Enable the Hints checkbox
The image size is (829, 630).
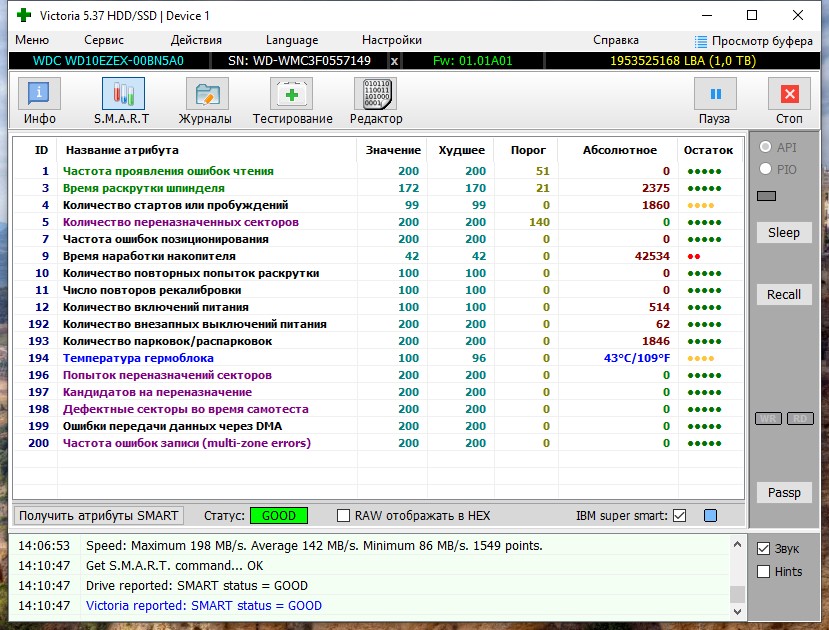pyautogui.click(x=763, y=571)
